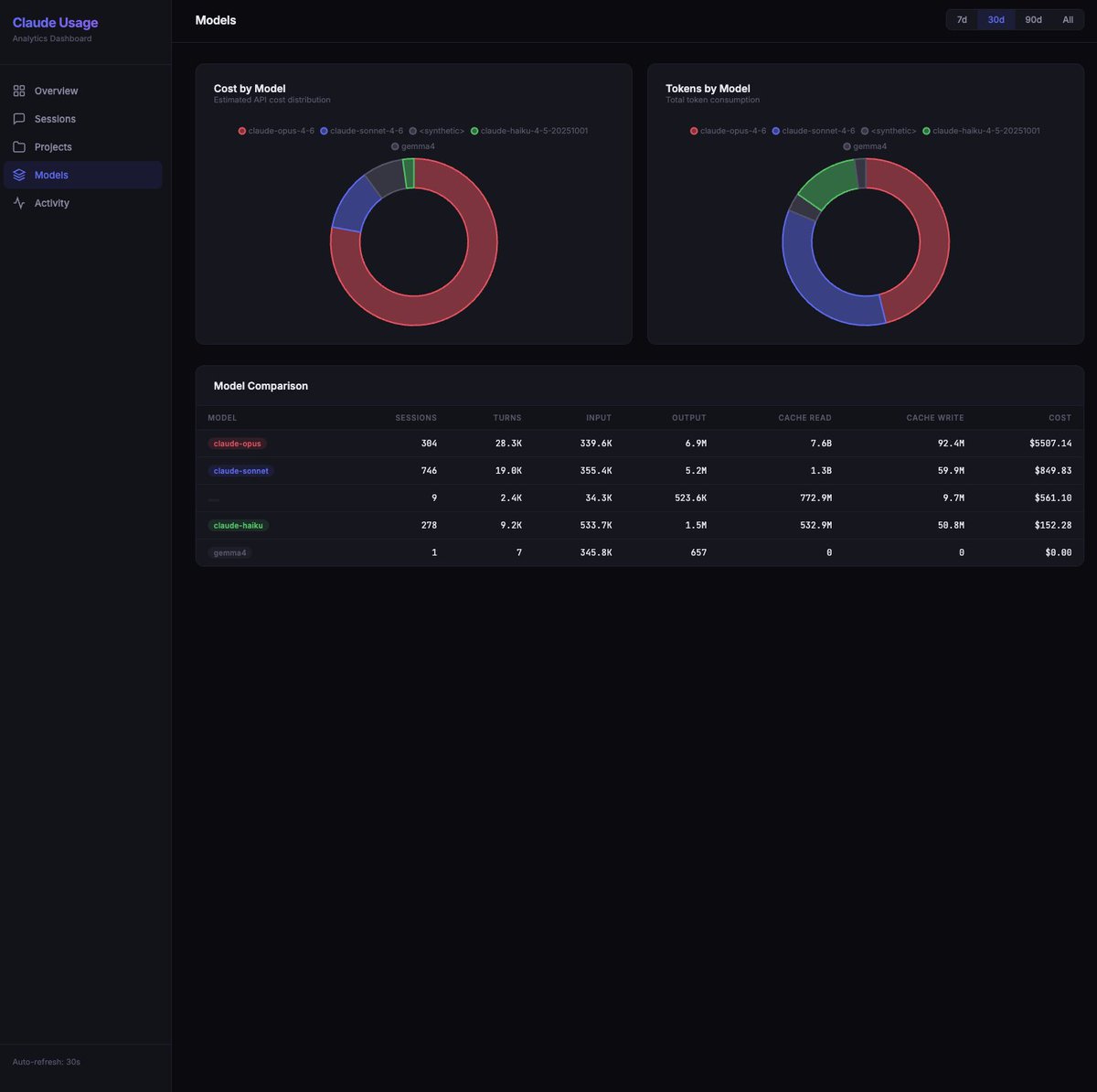Toggle claude-sonnet-4-6 legend in Cost chart
The image size is (1097, 1092).
pos(361,131)
